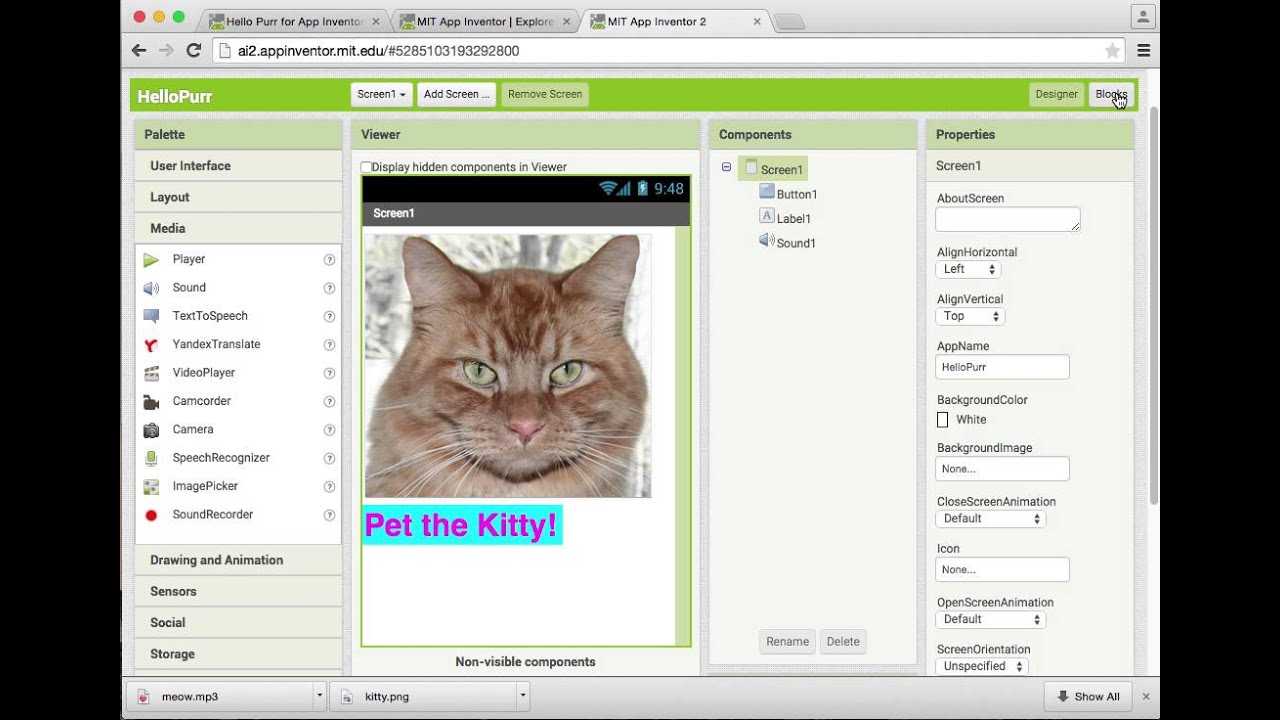Go back with browser back arrow
This screenshot has width=1280, height=720.
coord(140,50)
